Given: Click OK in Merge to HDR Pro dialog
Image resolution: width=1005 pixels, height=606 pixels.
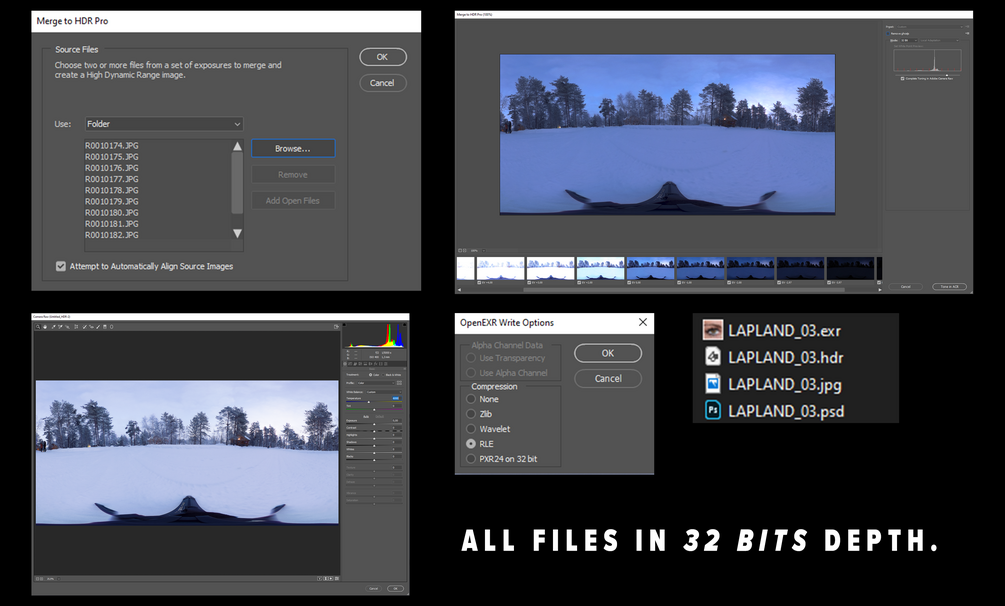Looking at the screenshot, I should (383, 57).
